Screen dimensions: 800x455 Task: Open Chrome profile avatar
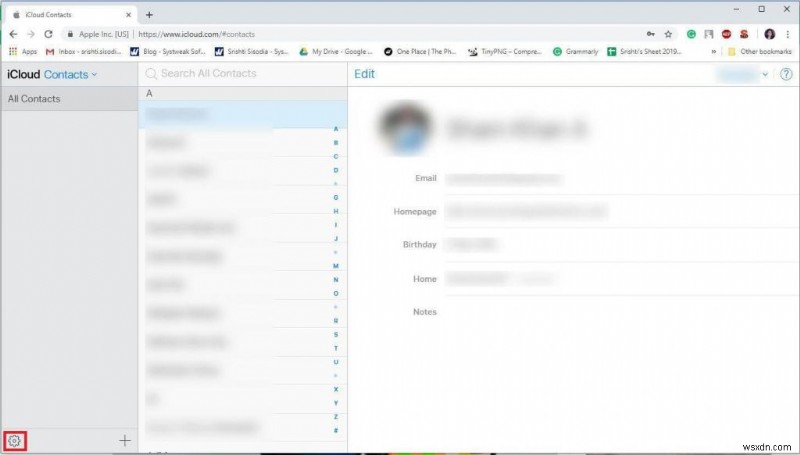tap(770, 34)
